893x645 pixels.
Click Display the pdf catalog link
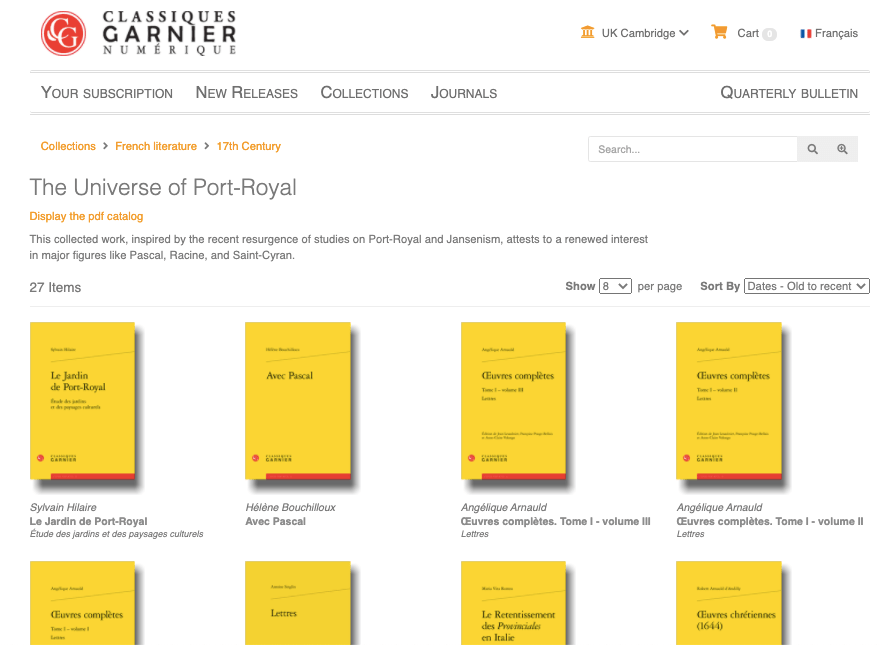click(x=86, y=216)
